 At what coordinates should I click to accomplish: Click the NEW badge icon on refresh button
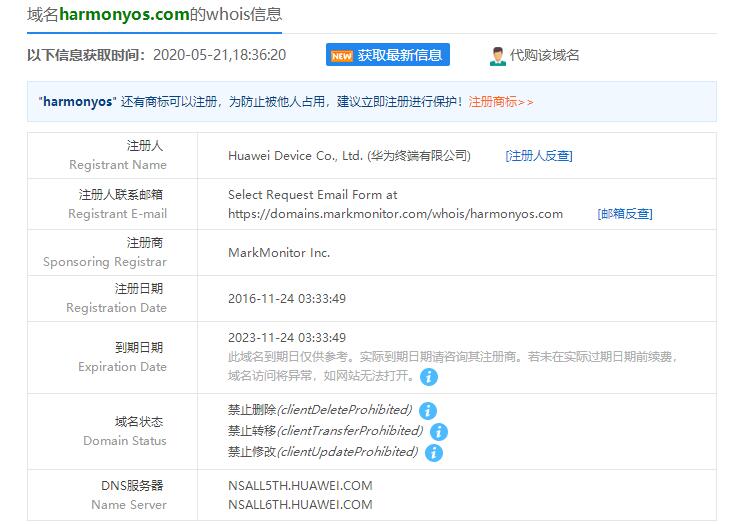342,56
